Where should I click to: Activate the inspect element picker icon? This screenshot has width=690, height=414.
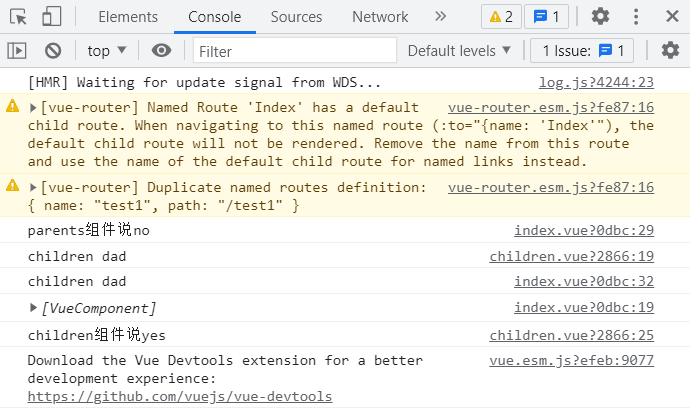tap(18, 17)
